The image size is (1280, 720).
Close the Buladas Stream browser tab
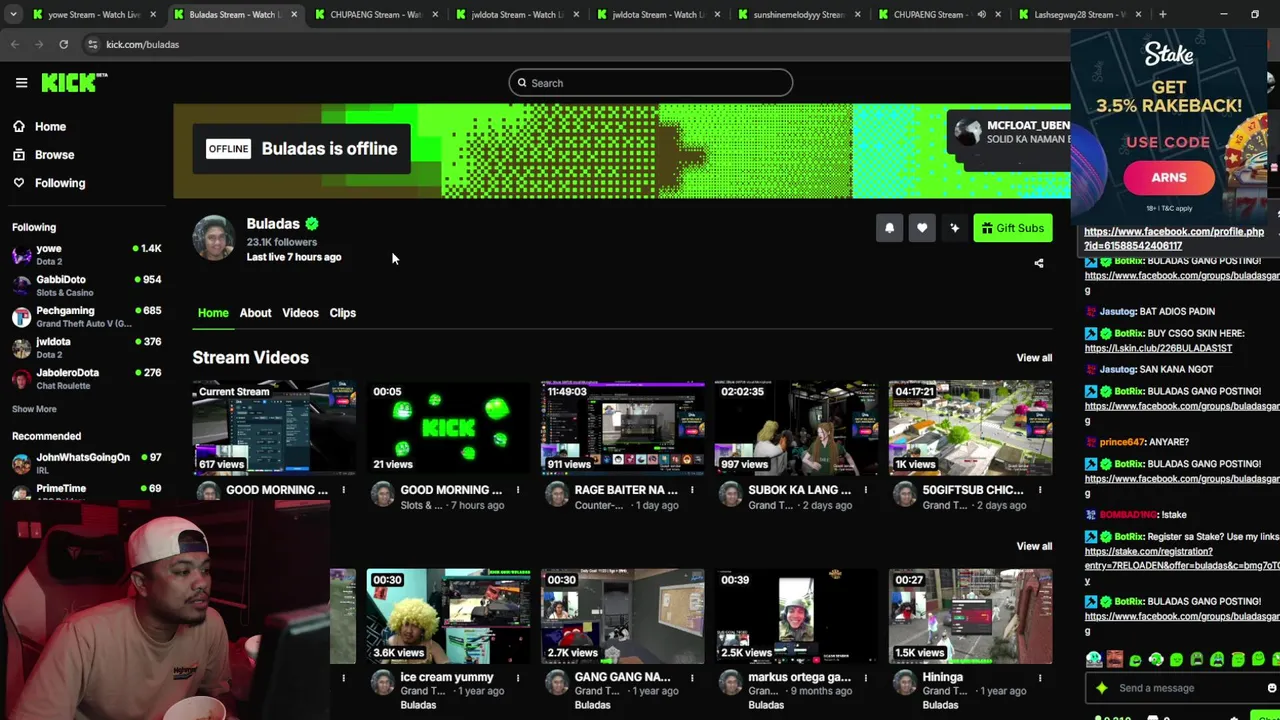point(294,15)
